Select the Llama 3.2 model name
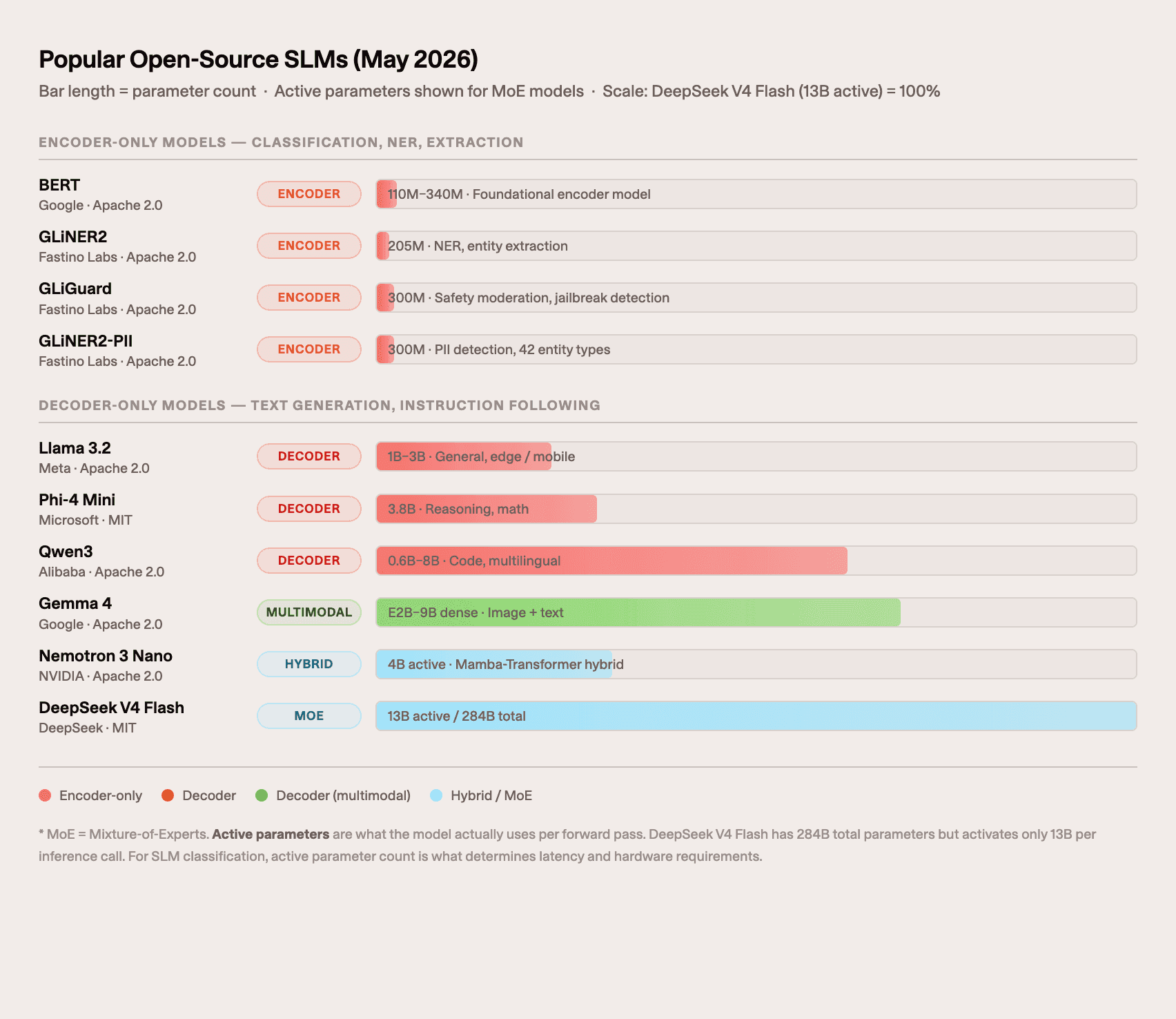This screenshot has width=1176, height=1019. 75,448
